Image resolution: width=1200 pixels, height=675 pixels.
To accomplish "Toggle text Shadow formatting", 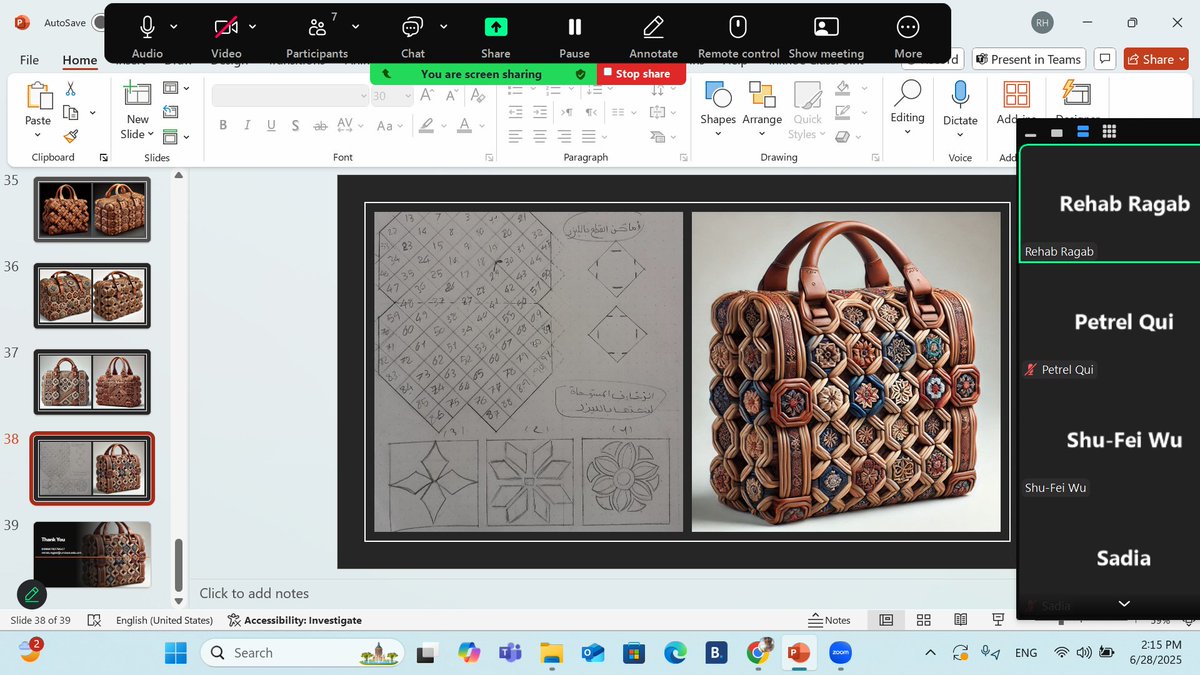I will 295,125.
